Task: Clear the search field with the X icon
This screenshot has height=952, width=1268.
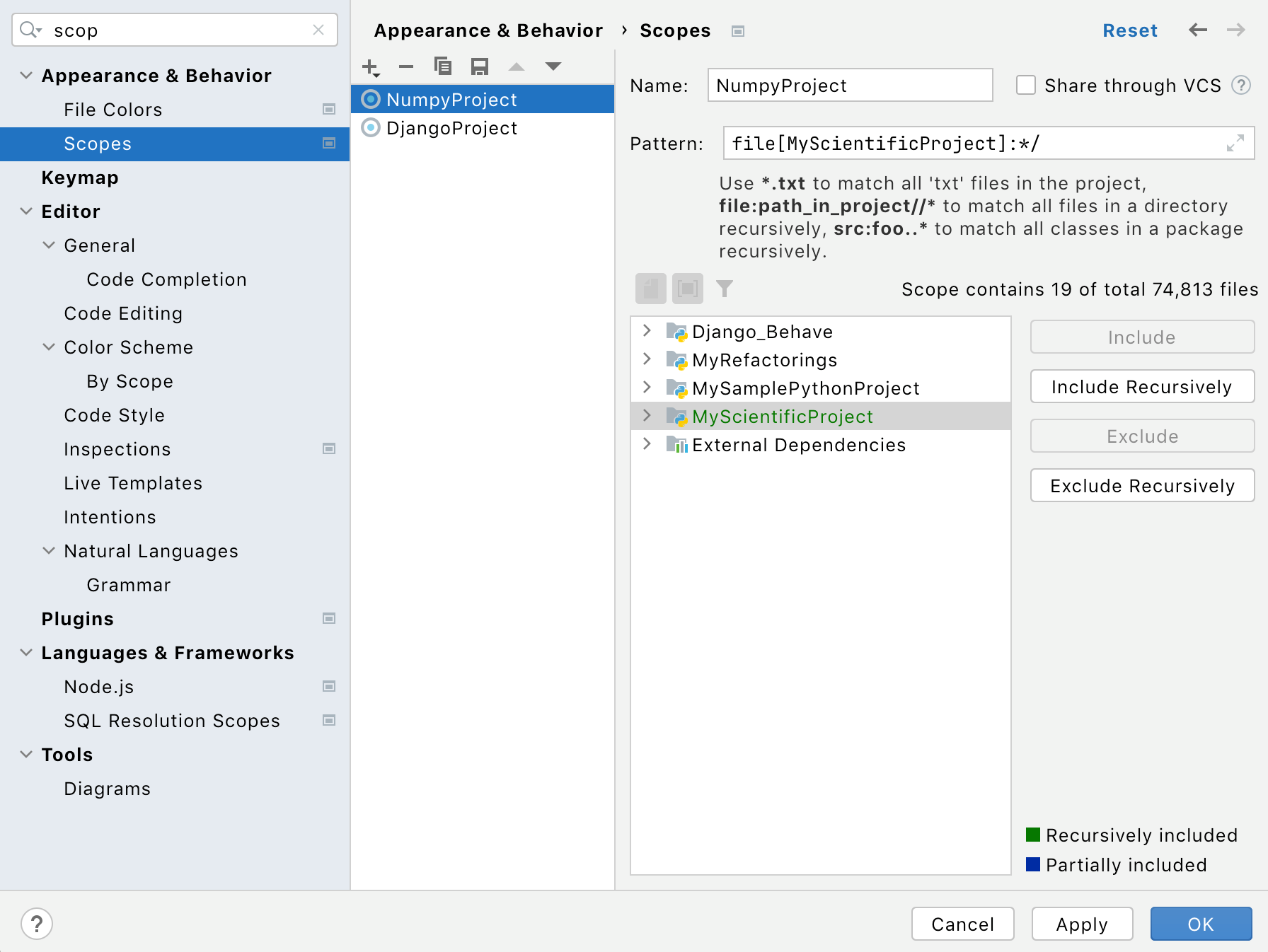Action: click(x=318, y=30)
